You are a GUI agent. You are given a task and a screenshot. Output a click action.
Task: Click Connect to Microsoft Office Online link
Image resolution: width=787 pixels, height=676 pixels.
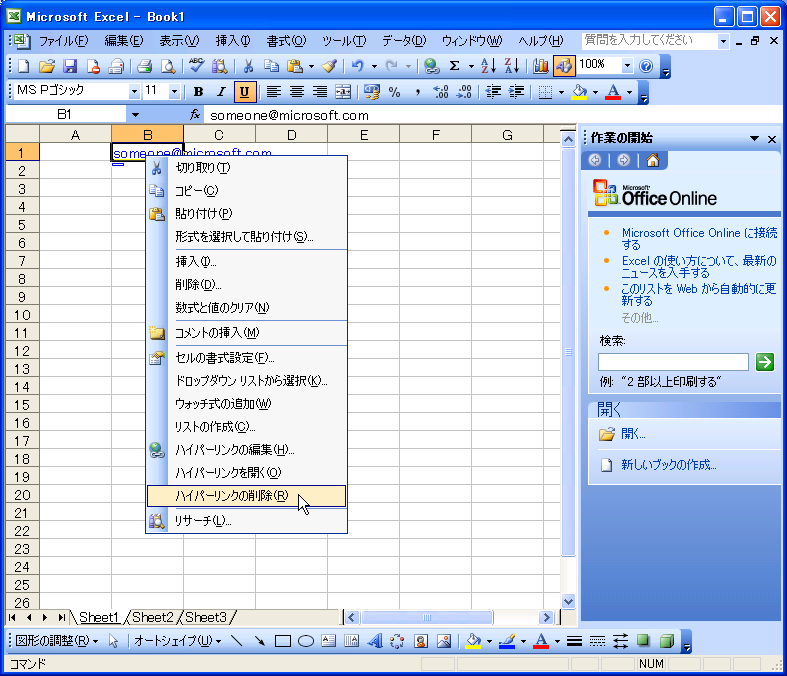699,238
